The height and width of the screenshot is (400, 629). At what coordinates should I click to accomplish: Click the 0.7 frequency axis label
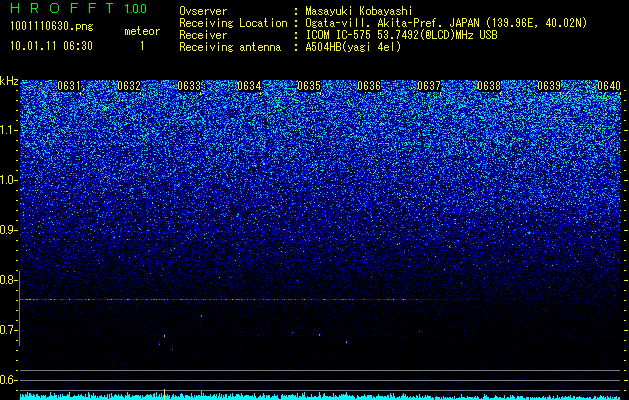(x=8, y=330)
